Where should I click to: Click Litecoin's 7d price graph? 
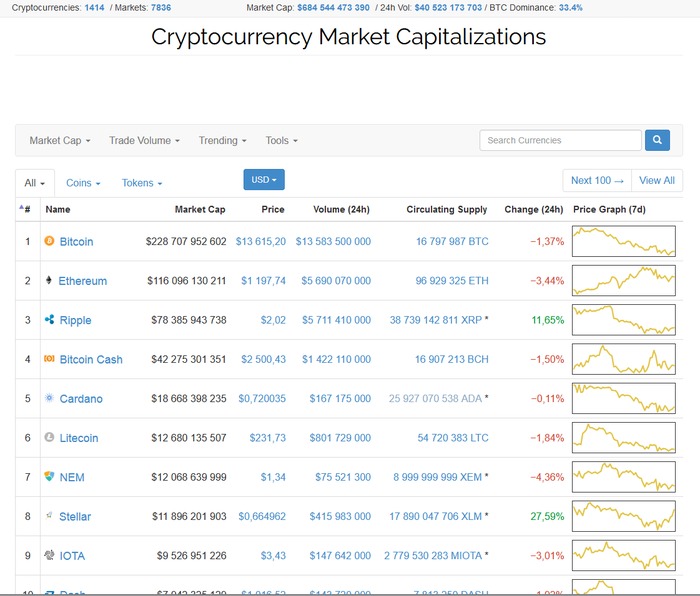(624, 438)
